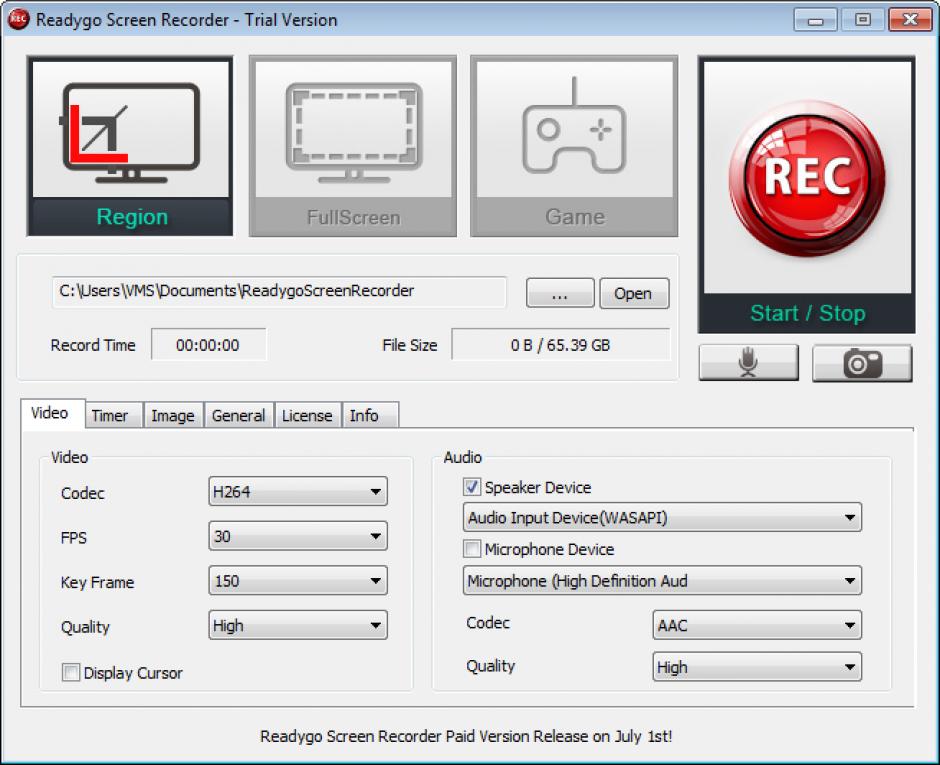Select the Region capture mode
This screenshot has width=940, height=765.
coord(130,146)
